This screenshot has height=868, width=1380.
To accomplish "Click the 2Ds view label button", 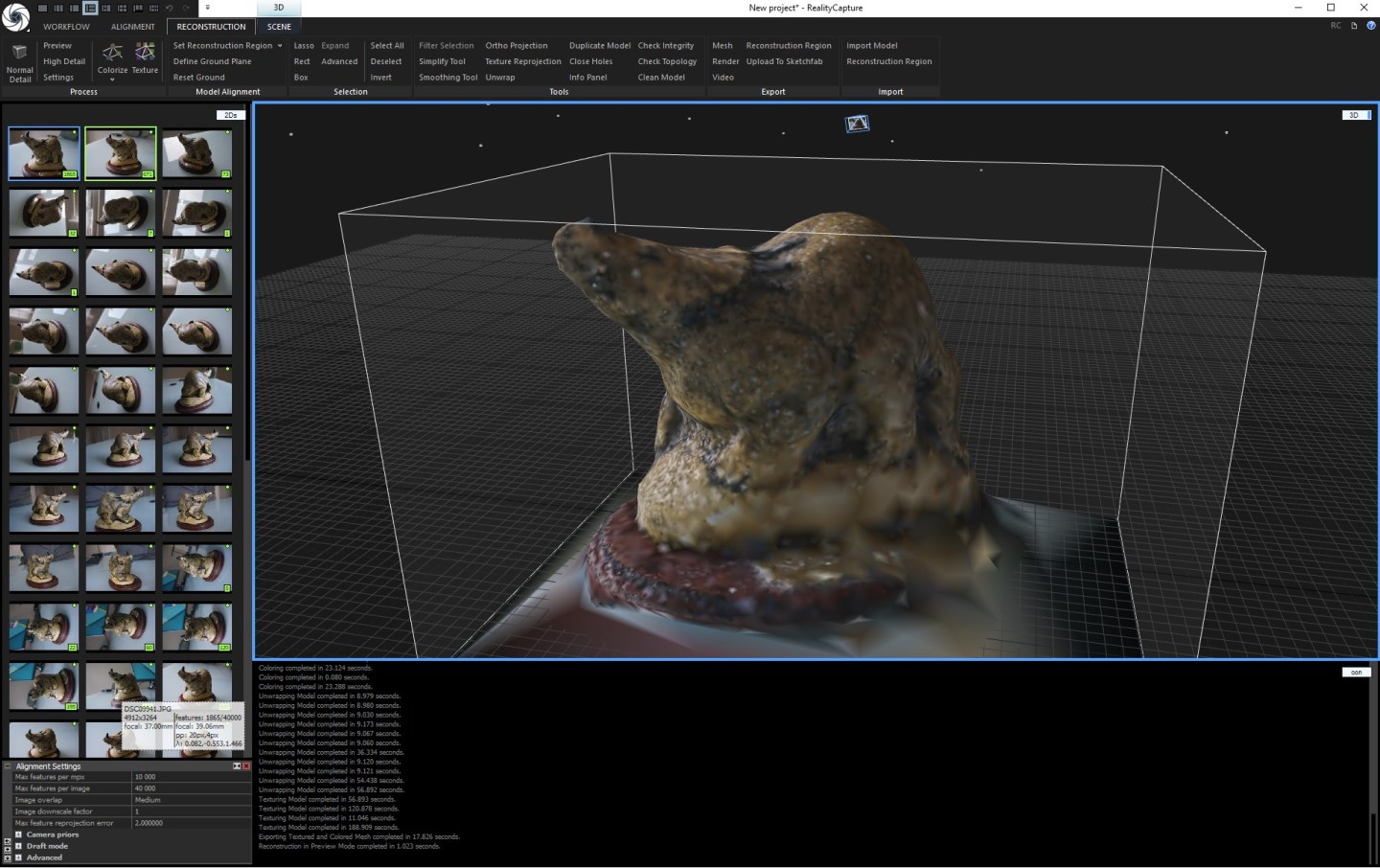I will point(231,115).
